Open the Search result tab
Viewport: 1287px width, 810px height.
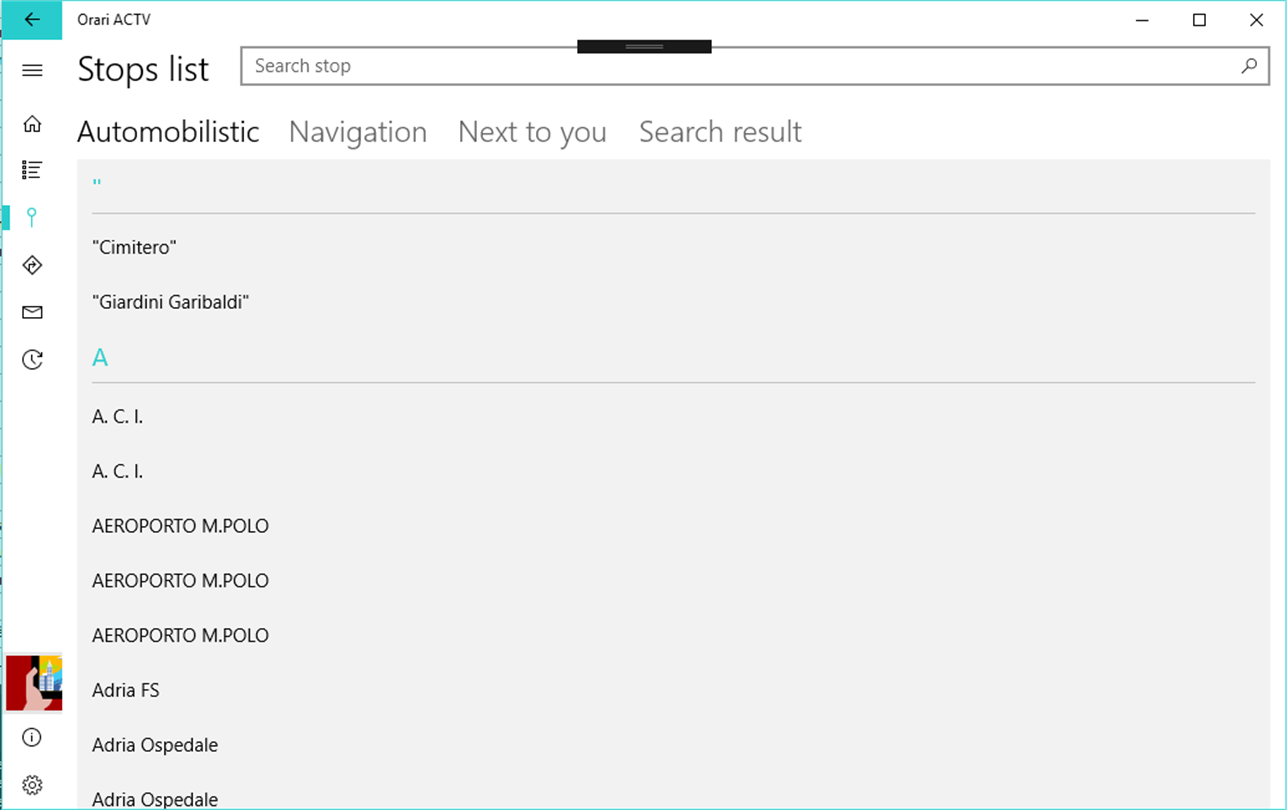click(720, 132)
